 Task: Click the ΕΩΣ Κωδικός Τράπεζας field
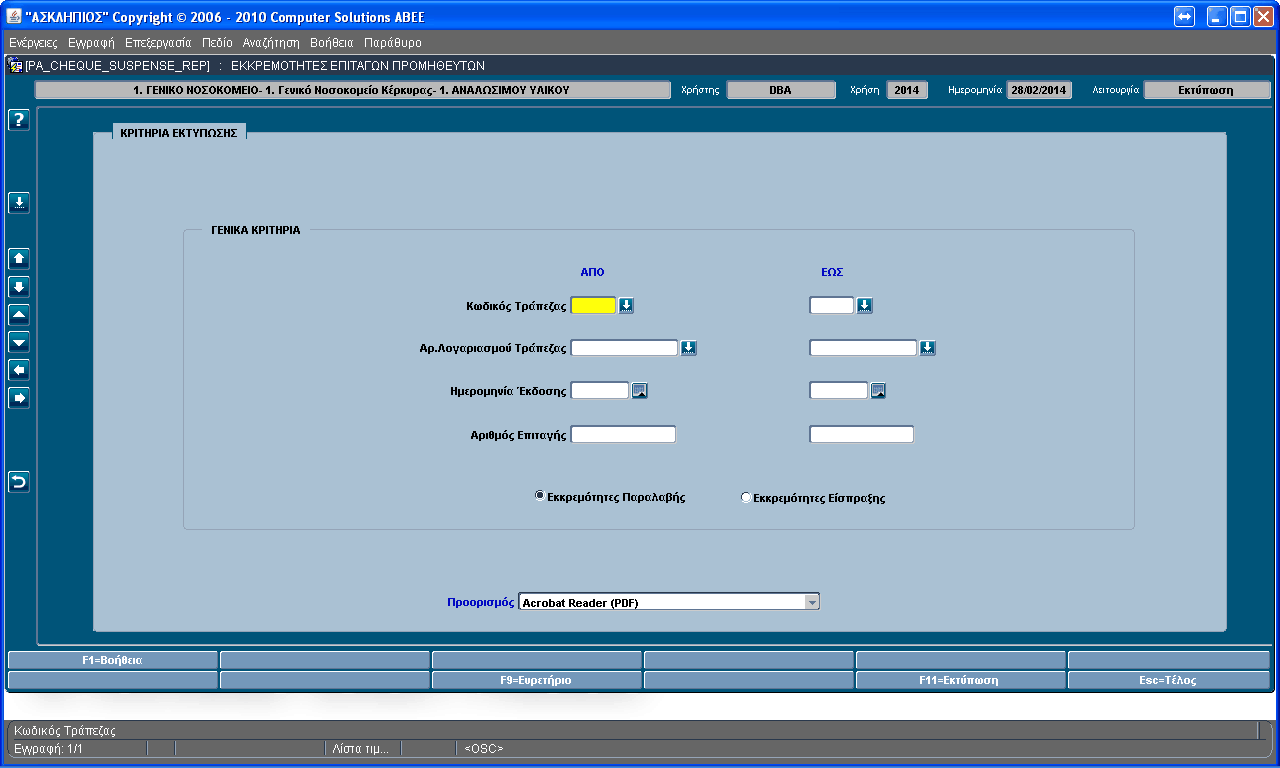pyautogui.click(x=832, y=306)
